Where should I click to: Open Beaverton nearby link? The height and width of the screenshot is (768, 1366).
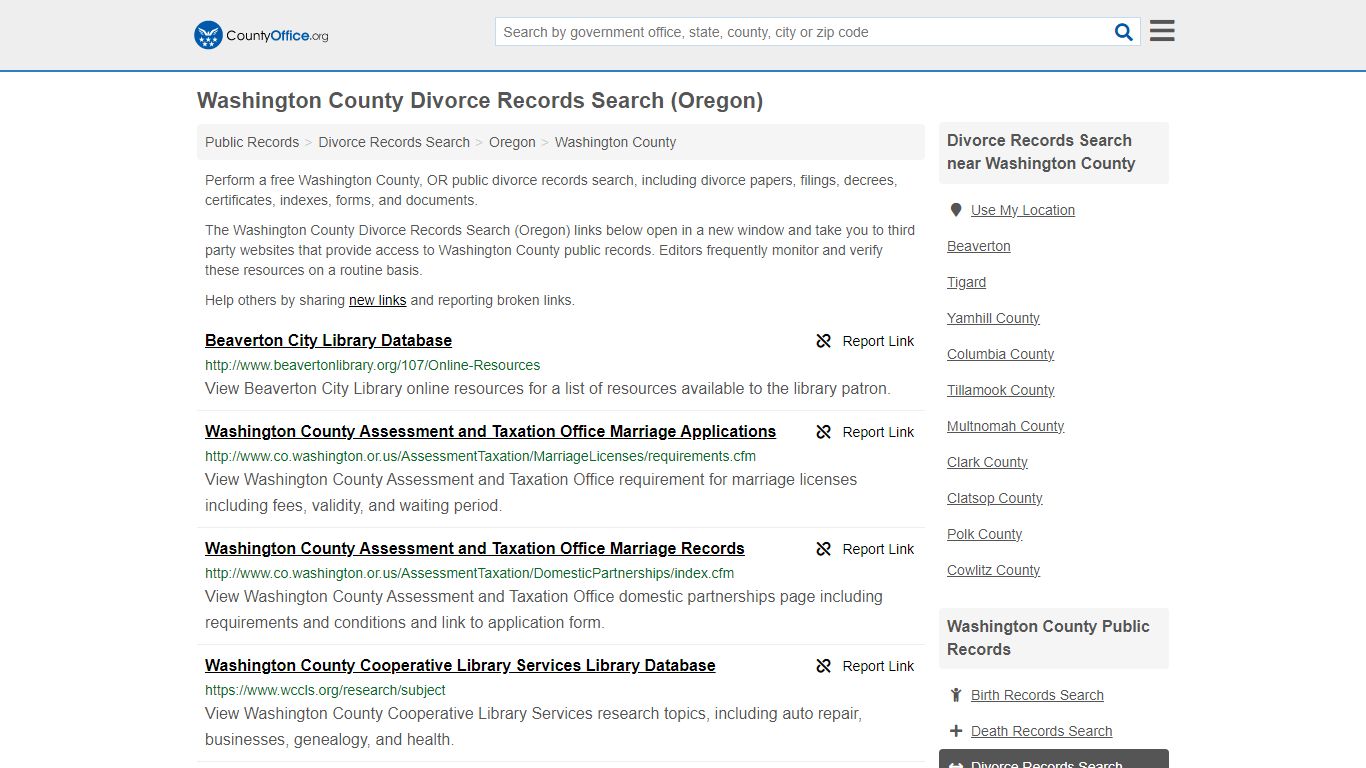tap(979, 246)
